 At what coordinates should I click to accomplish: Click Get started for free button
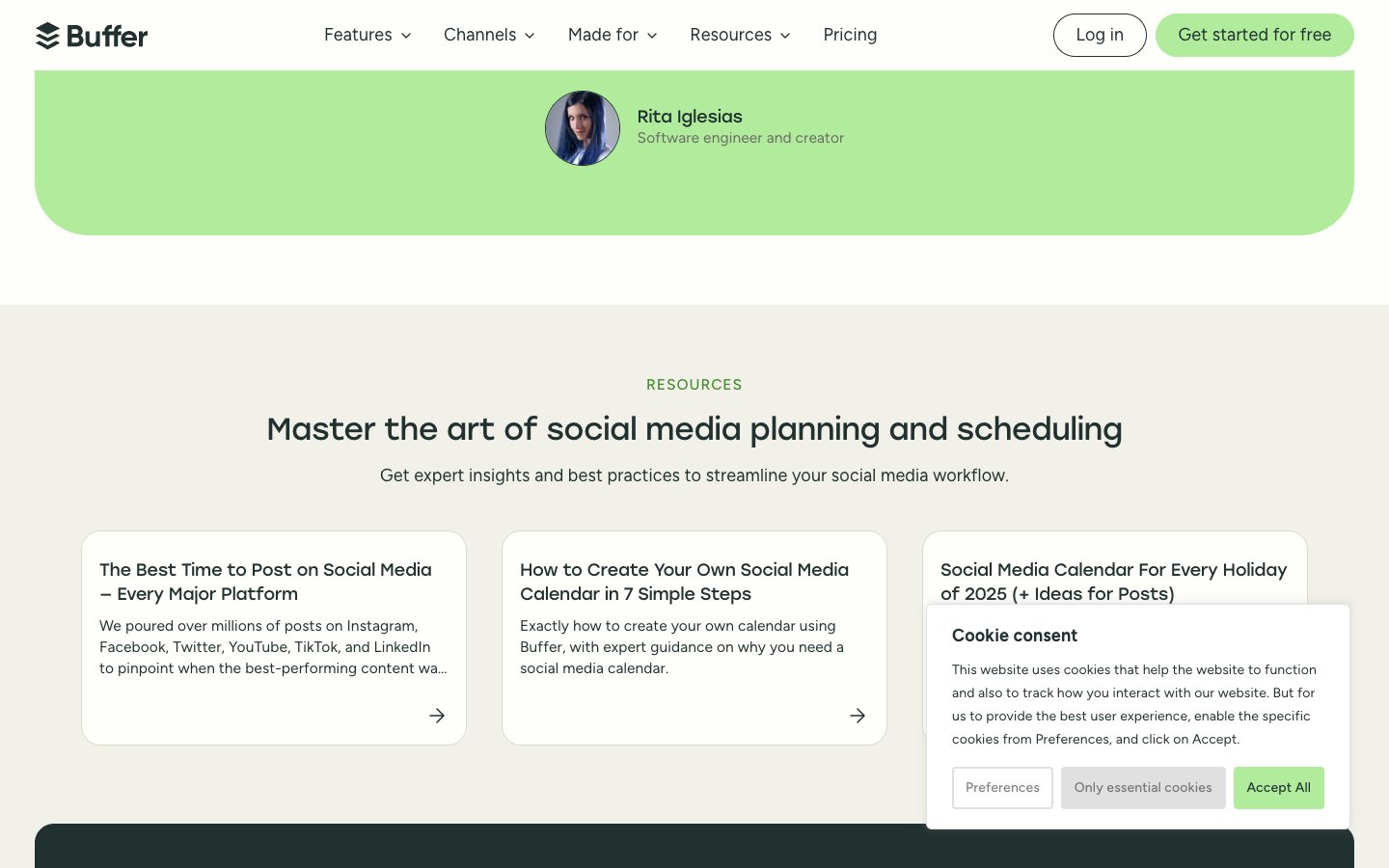point(1254,35)
